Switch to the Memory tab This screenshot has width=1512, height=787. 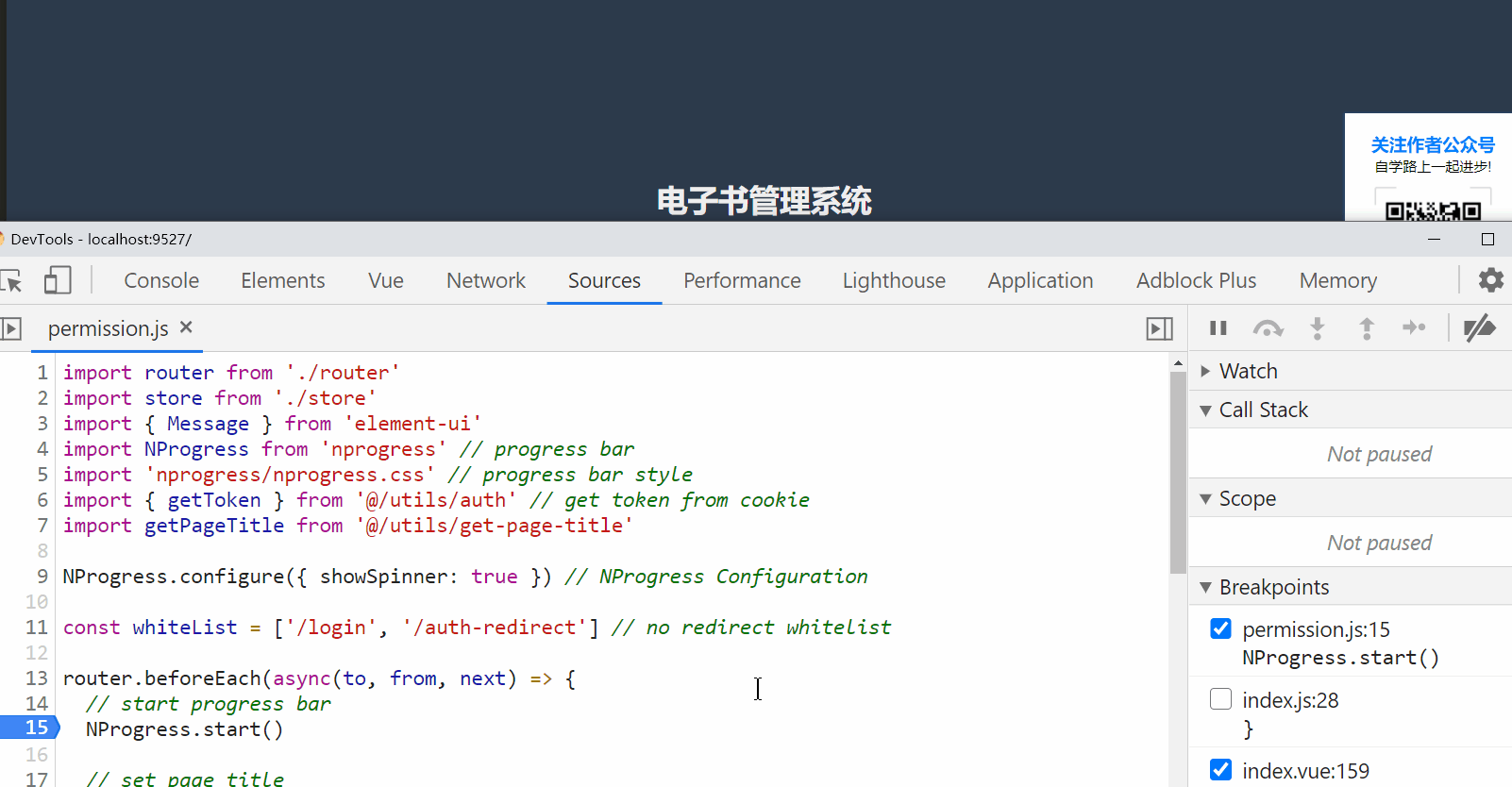(1338, 281)
